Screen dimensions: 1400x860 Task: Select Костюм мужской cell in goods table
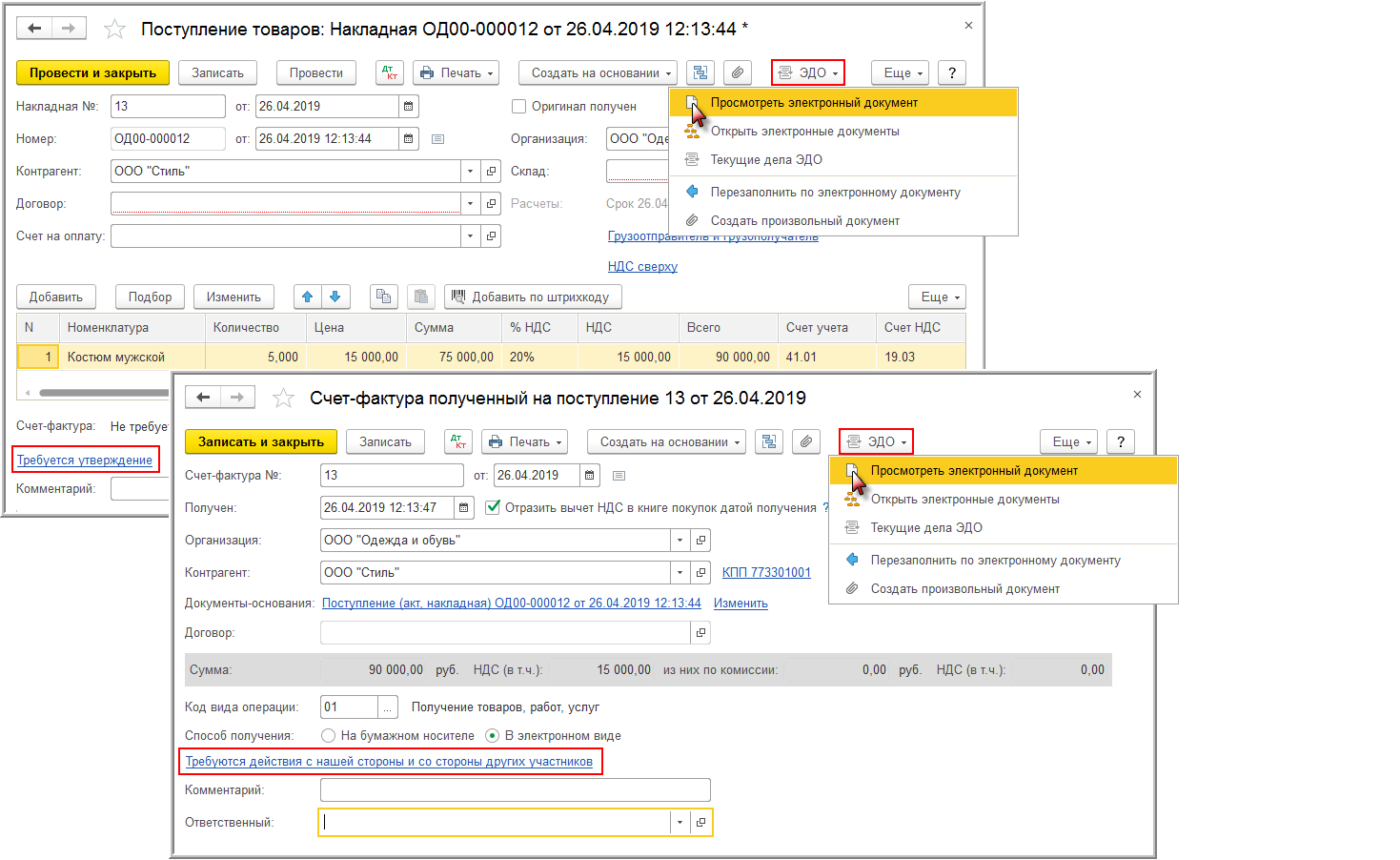(132, 357)
